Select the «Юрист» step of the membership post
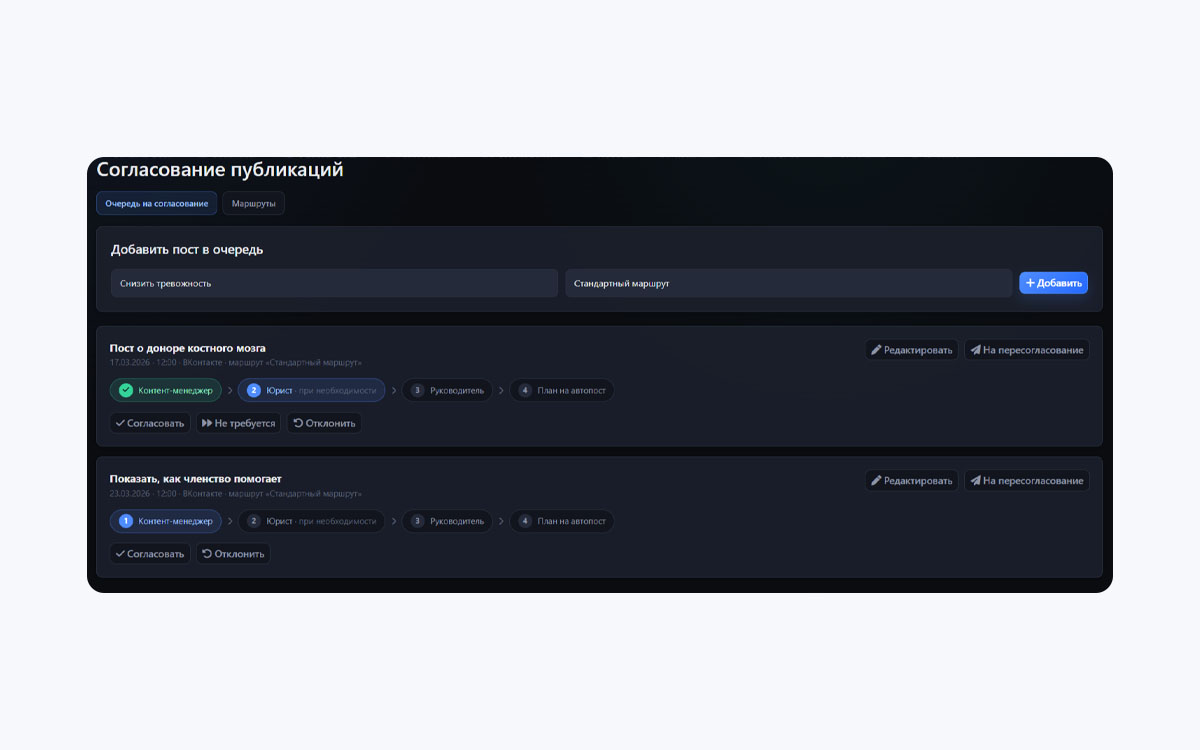Viewport: 1200px width, 750px height. (x=311, y=520)
